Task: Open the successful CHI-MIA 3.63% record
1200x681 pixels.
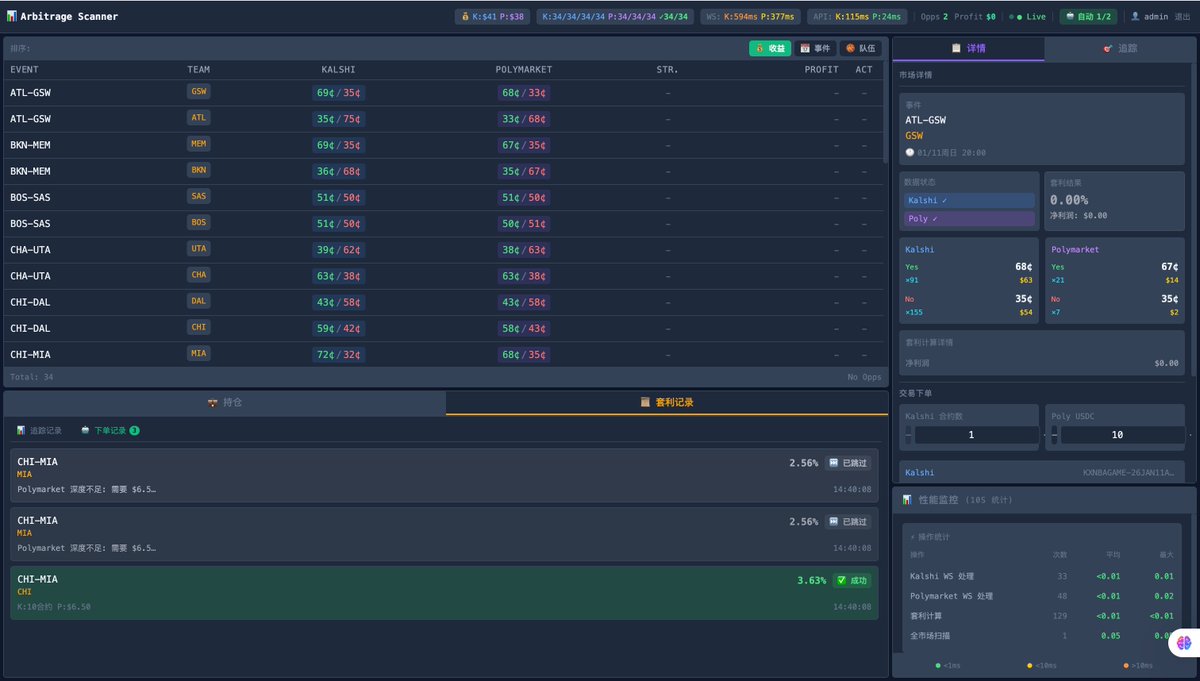Action: [444, 593]
